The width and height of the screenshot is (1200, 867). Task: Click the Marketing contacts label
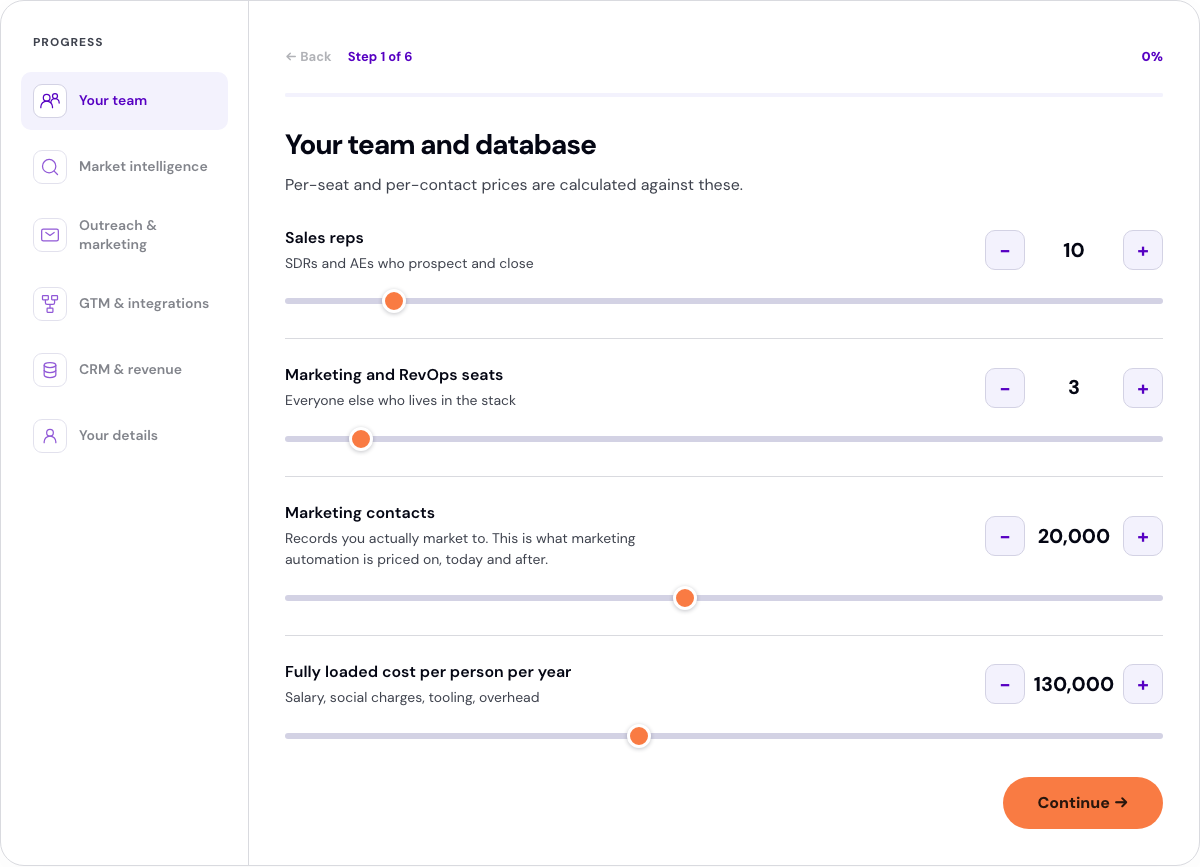[x=360, y=513]
